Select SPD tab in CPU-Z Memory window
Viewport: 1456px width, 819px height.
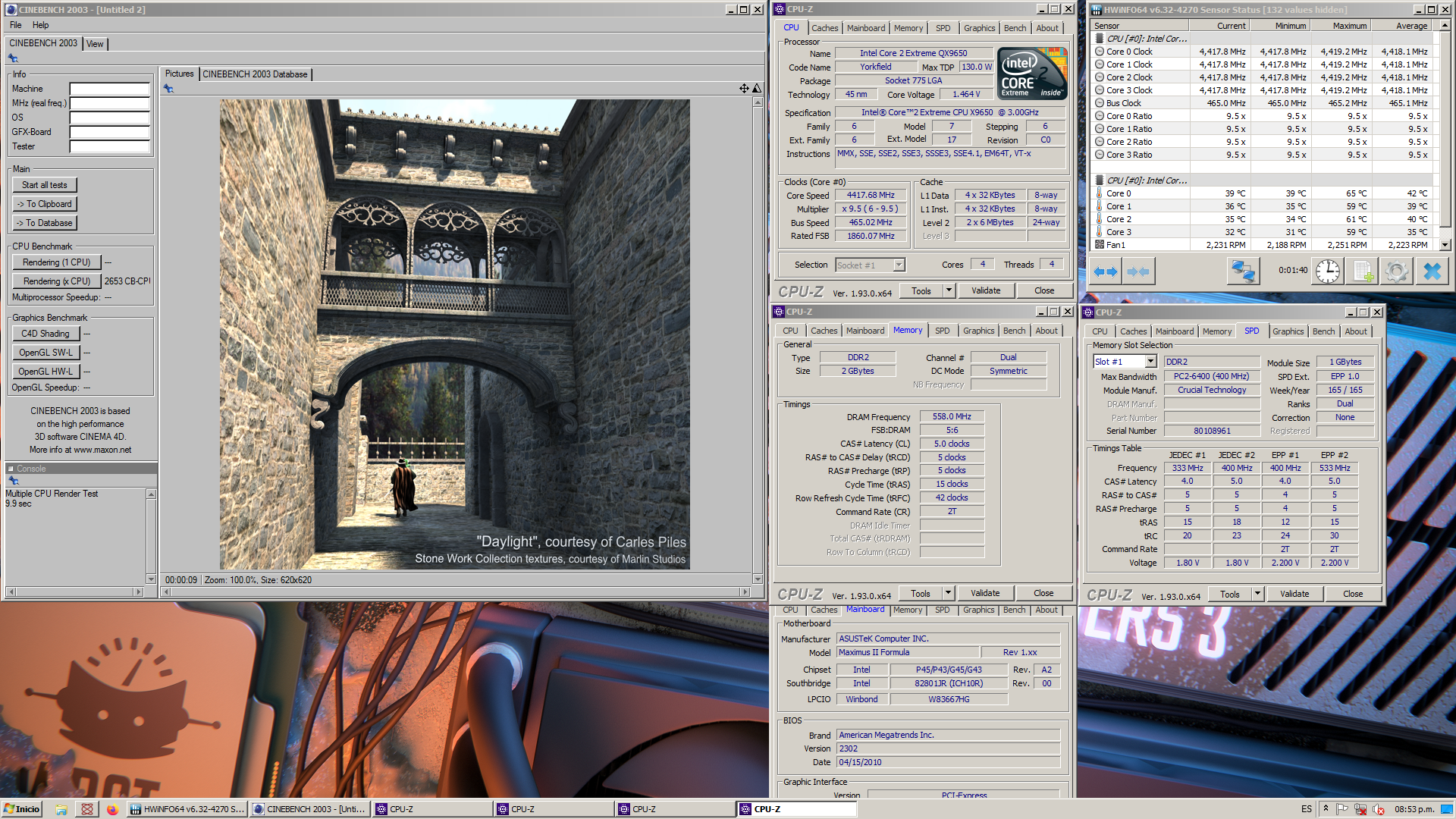click(x=942, y=331)
